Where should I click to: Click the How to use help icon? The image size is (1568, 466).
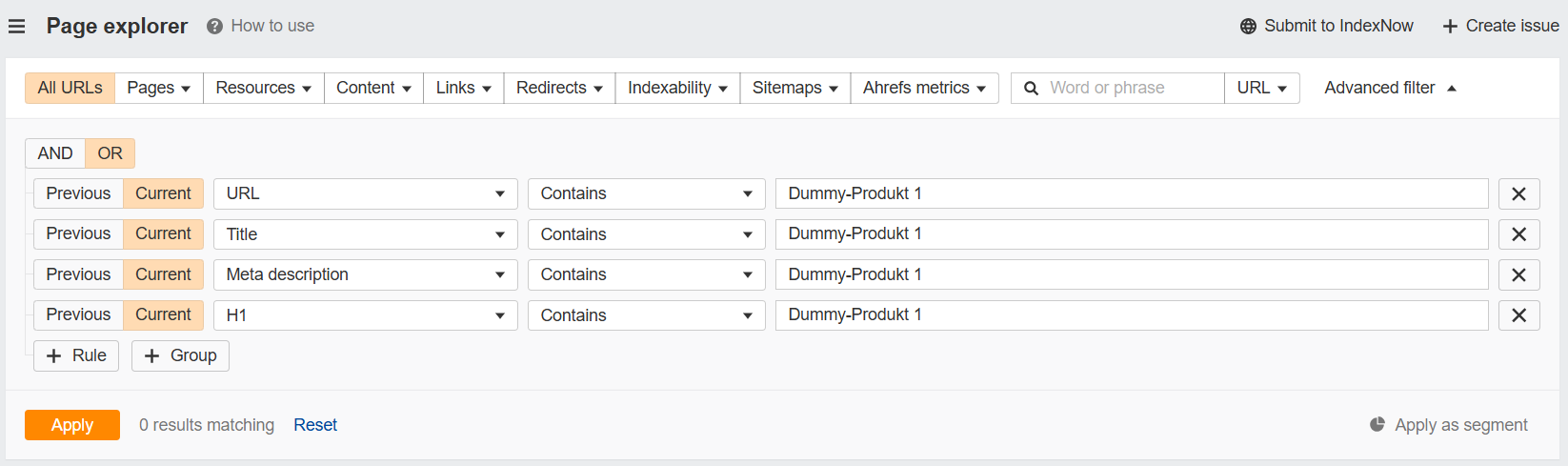coord(214,27)
